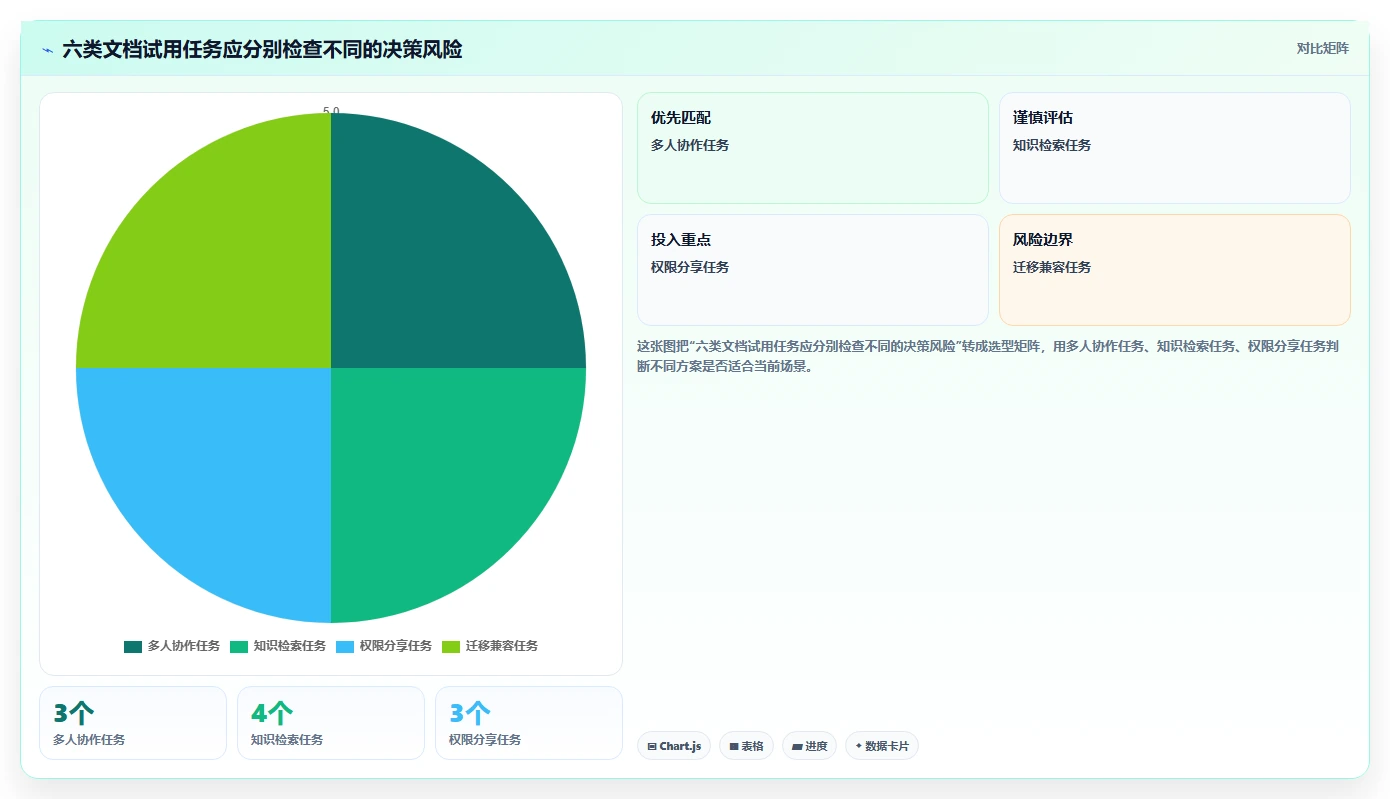The image size is (1390, 799).
Task: Click 多人协作任务 text in 优先匹配 card
Action: click(690, 145)
